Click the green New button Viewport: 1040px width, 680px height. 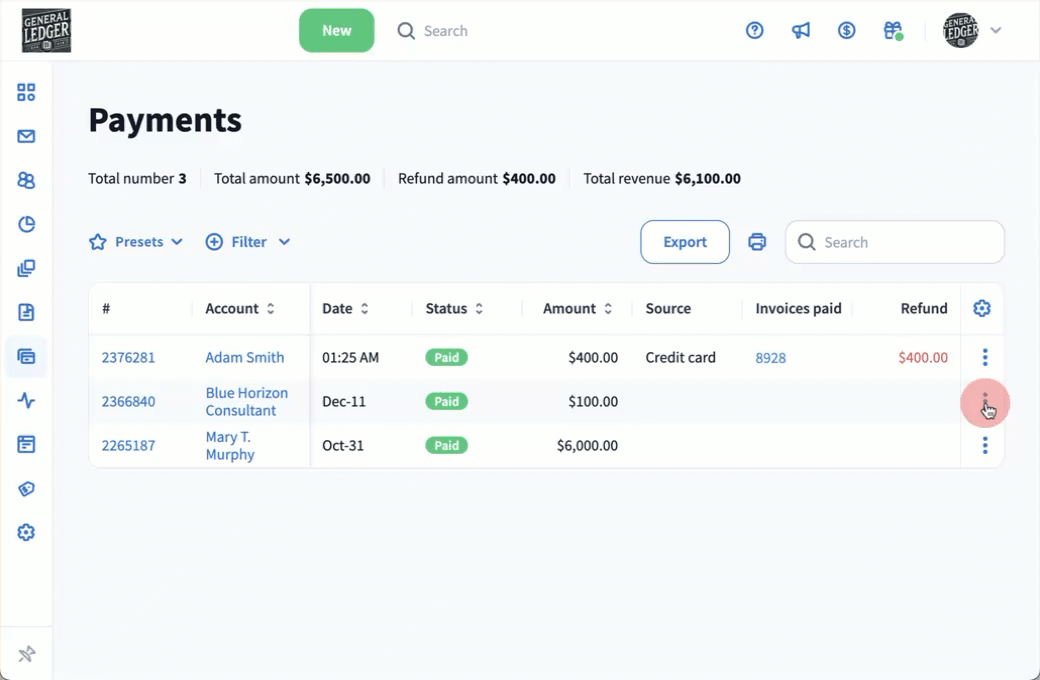(336, 31)
